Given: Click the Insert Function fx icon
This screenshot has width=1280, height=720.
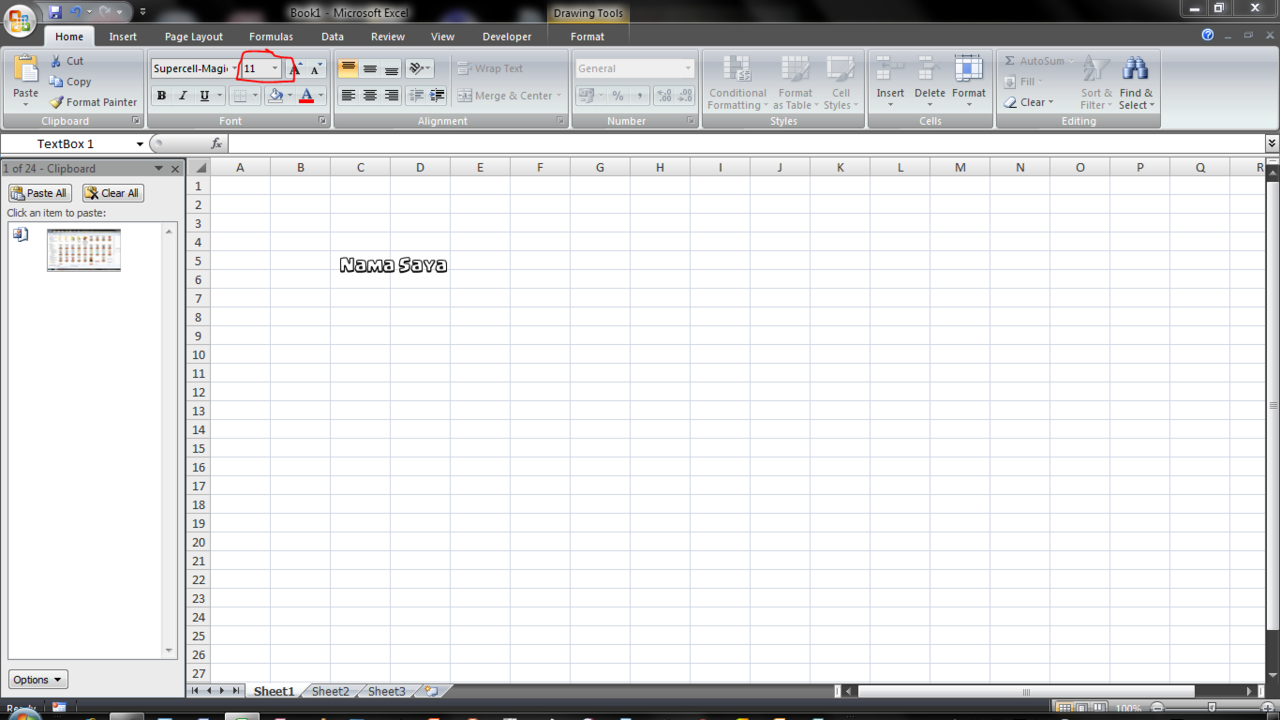Looking at the screenshot, I should point(216,144).
